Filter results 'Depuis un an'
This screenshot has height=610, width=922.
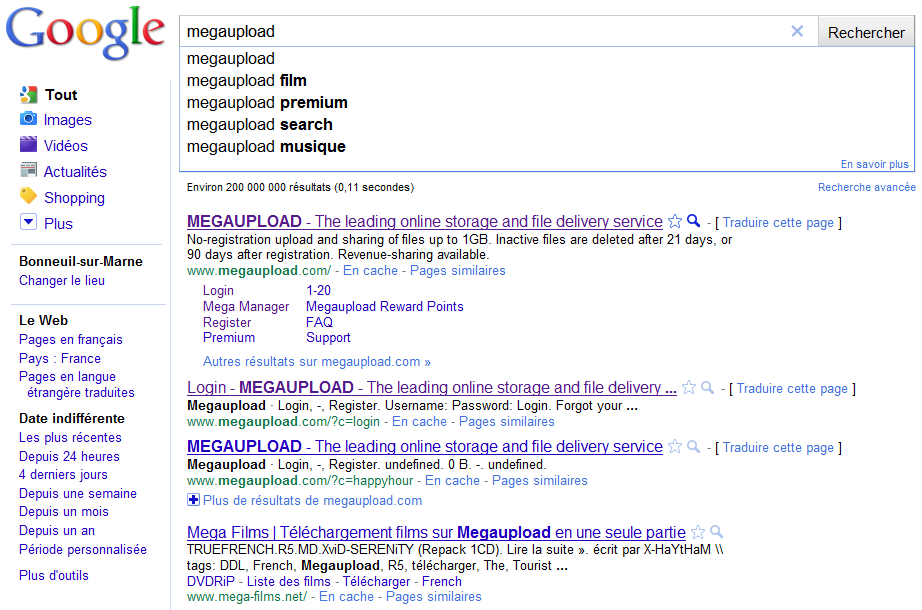pos(56,531)
